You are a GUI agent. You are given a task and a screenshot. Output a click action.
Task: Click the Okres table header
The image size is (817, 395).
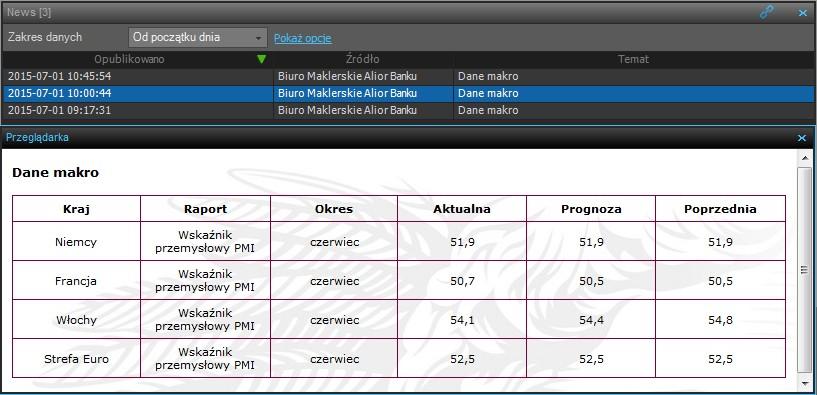tap(334, 209)
